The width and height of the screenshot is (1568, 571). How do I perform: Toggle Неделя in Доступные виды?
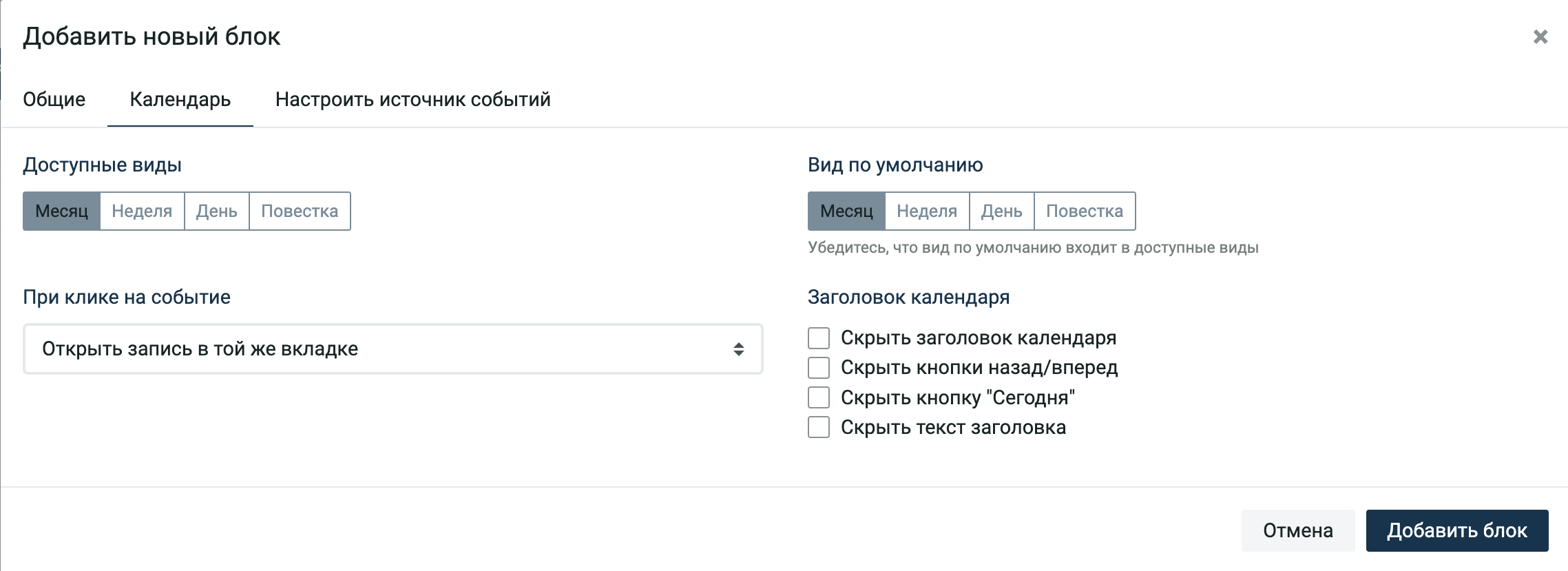click(x=142, y=211)
